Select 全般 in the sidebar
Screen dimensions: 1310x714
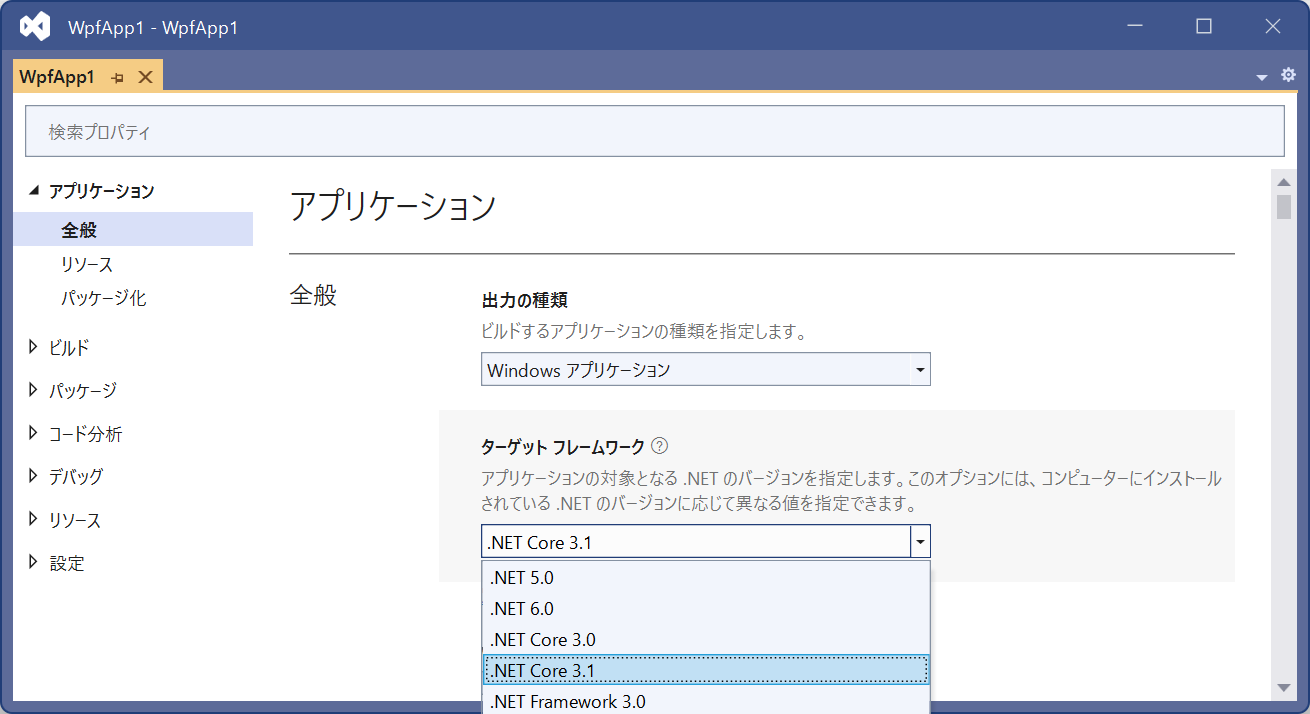(133, 229)
